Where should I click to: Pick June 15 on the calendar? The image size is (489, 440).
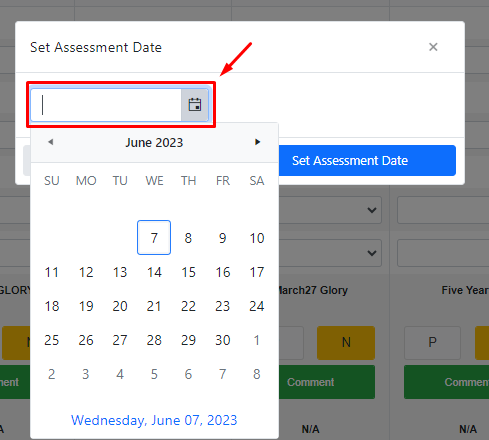[x=188, y=272]
